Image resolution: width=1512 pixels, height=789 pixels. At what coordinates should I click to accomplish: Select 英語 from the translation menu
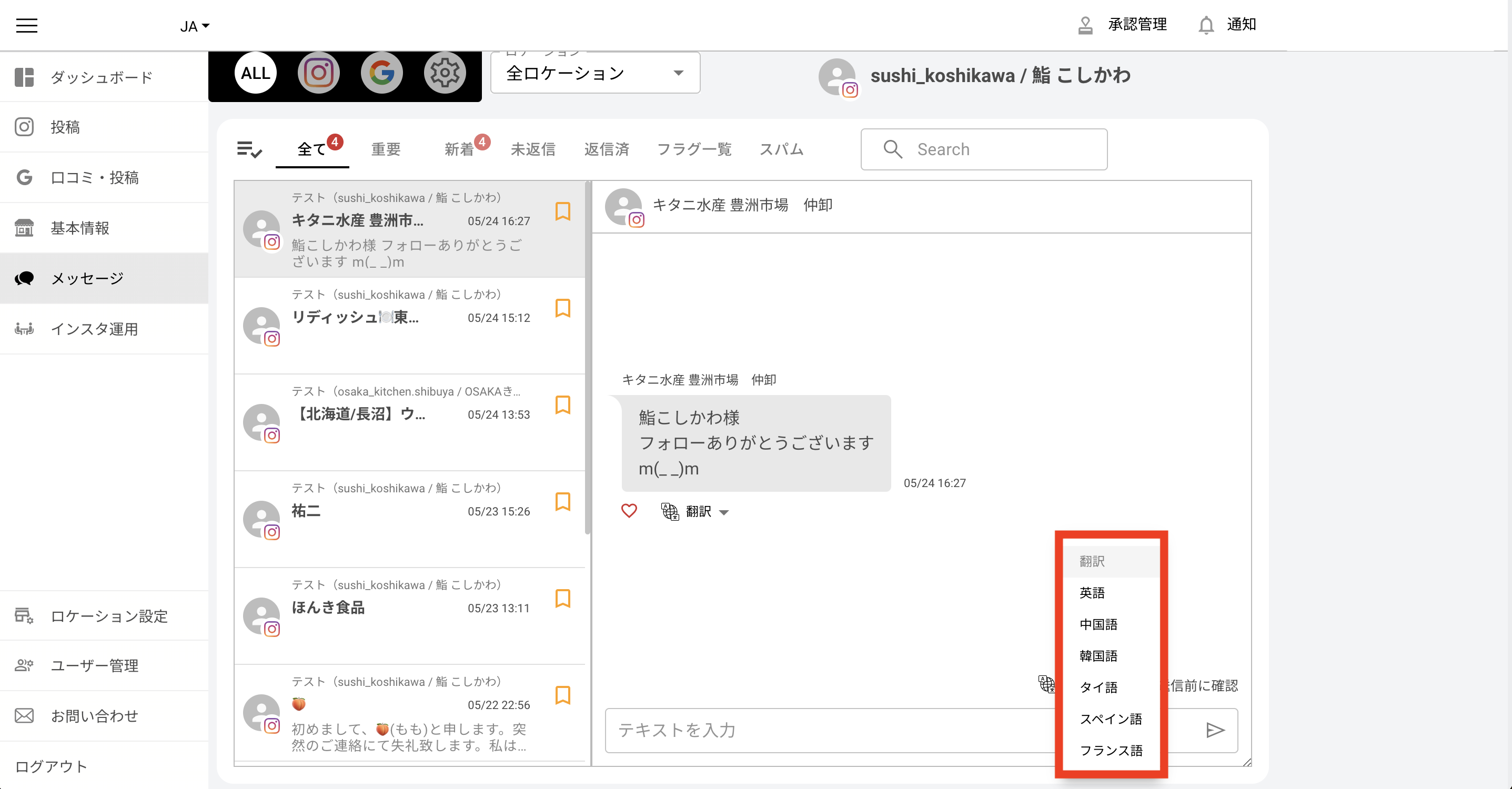(1092, 593)
